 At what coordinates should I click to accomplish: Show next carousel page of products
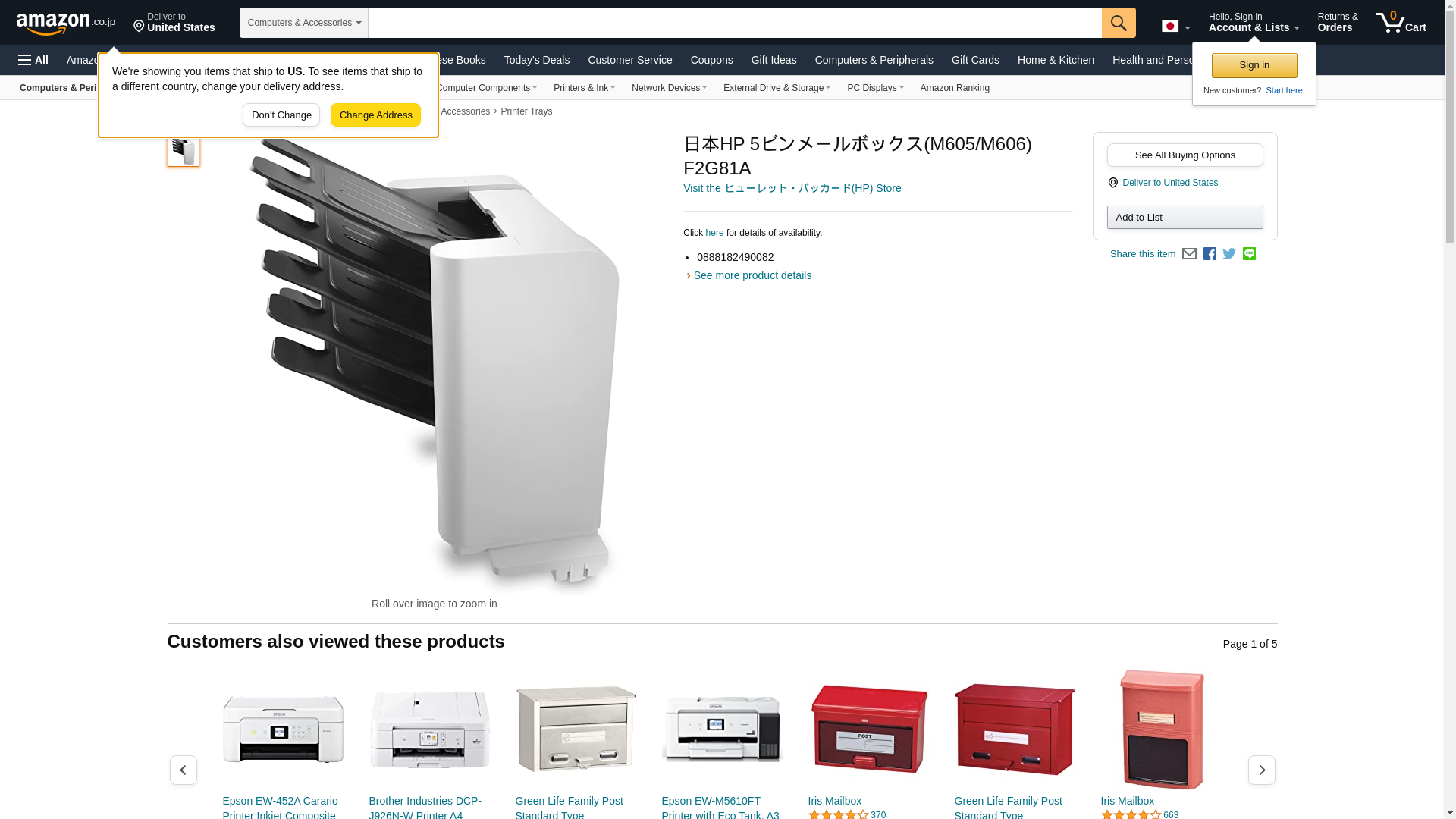click(1262, 770)
